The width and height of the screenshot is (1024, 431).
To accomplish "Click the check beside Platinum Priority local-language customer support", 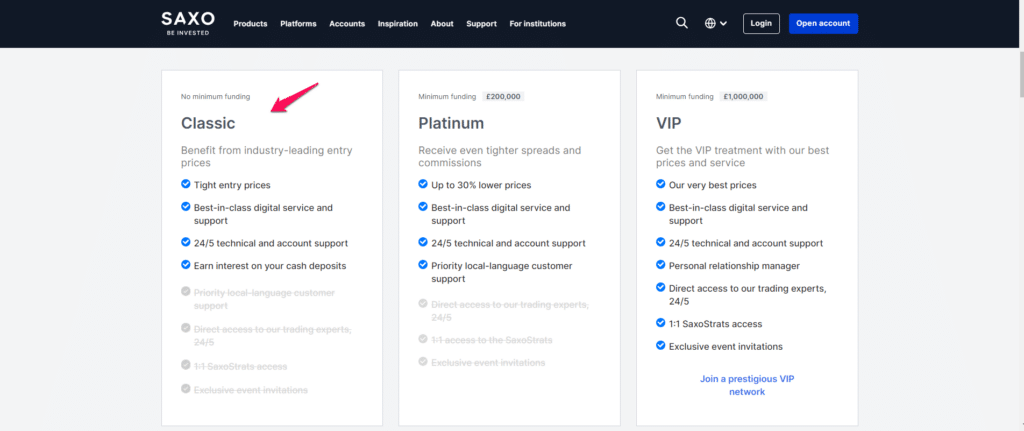I will [x=423, y=265].
